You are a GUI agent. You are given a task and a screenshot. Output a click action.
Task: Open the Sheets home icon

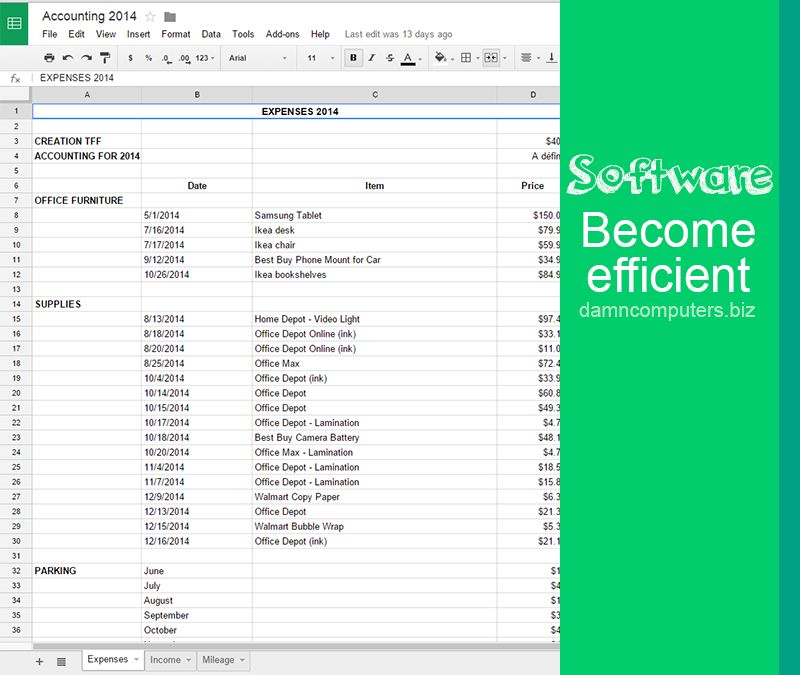pos(14,23)
